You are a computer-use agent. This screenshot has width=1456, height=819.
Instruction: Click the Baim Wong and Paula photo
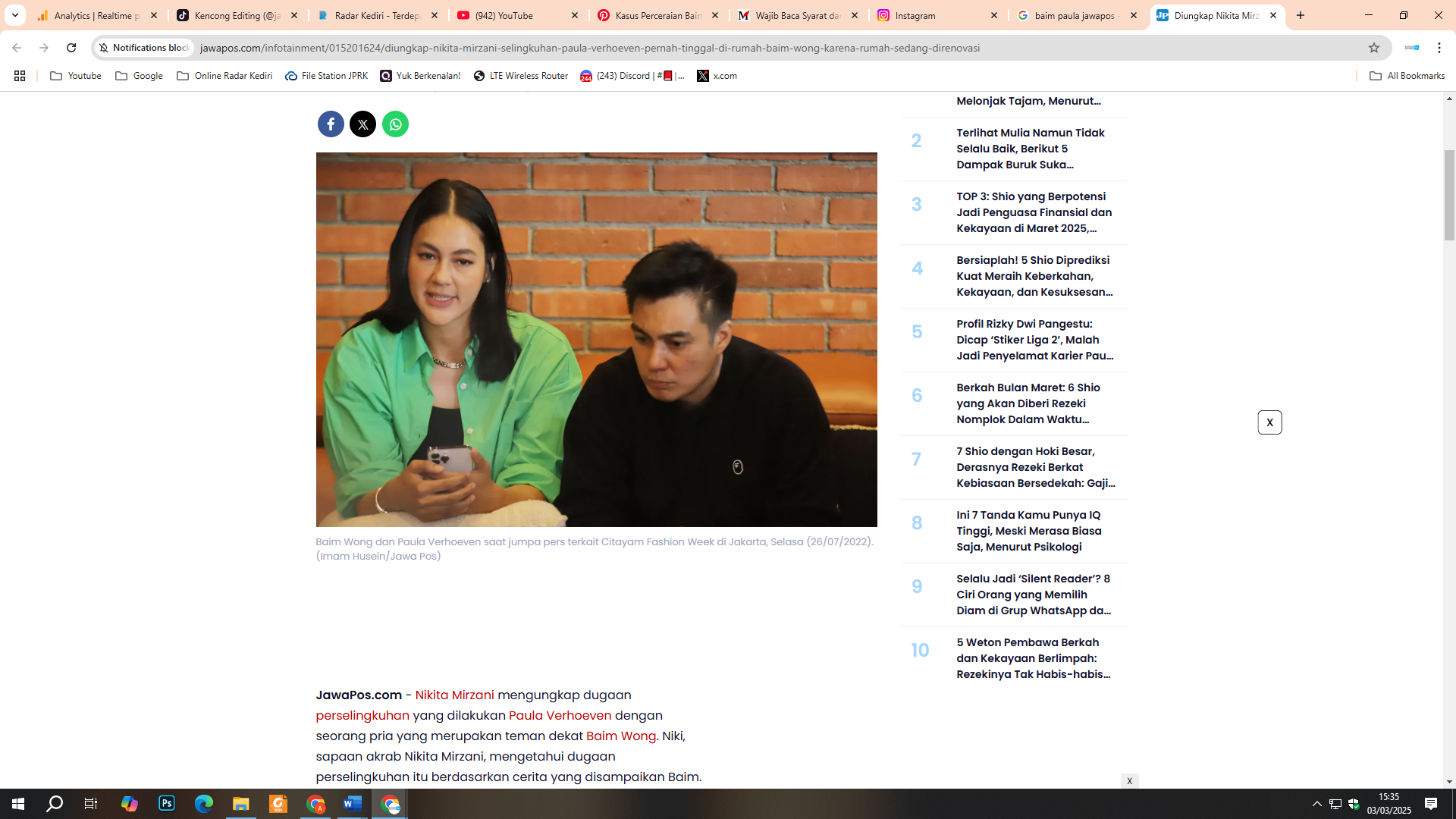pyautogui.click(x=596, y=340)
